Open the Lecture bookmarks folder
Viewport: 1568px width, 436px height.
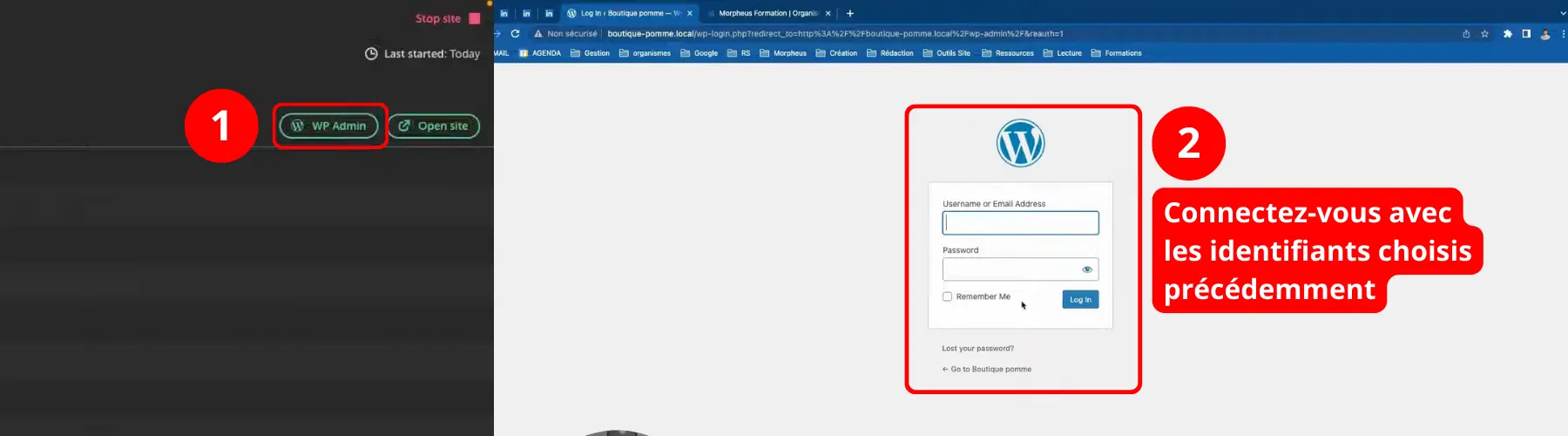click(x=1063, y=53)
